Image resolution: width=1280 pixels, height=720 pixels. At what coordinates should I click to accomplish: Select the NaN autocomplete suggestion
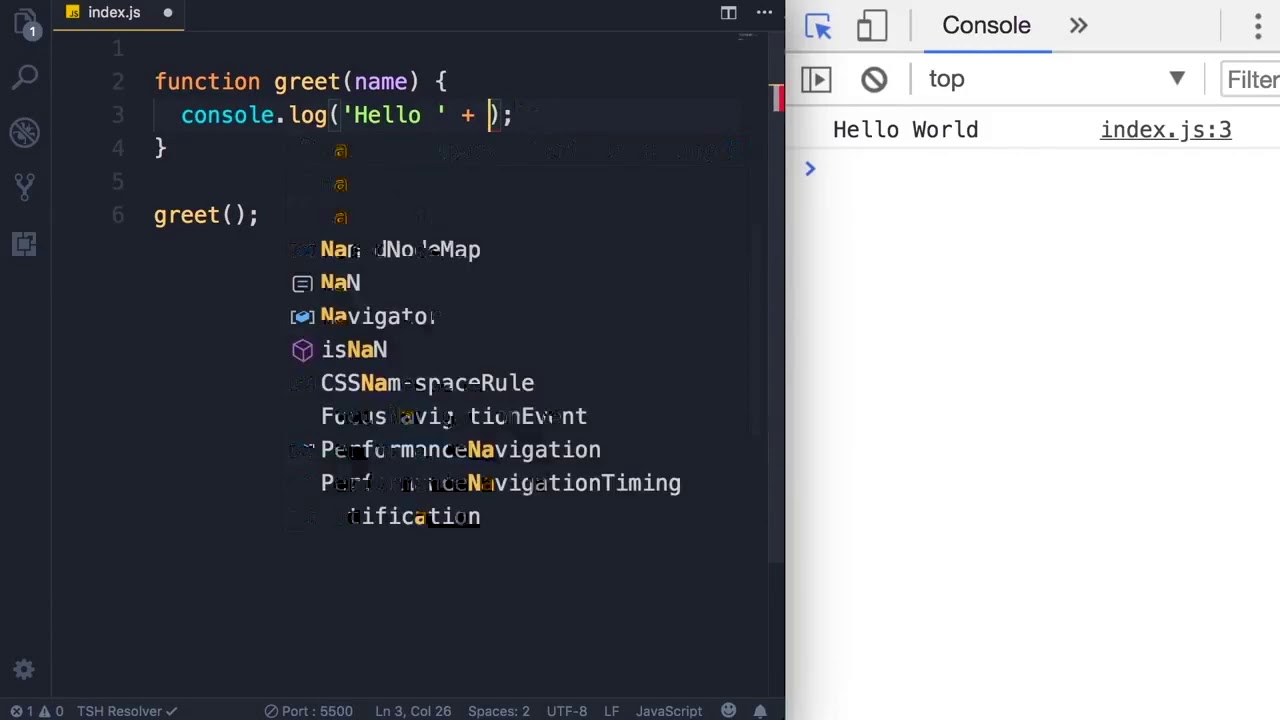click(x=340, y=283)
